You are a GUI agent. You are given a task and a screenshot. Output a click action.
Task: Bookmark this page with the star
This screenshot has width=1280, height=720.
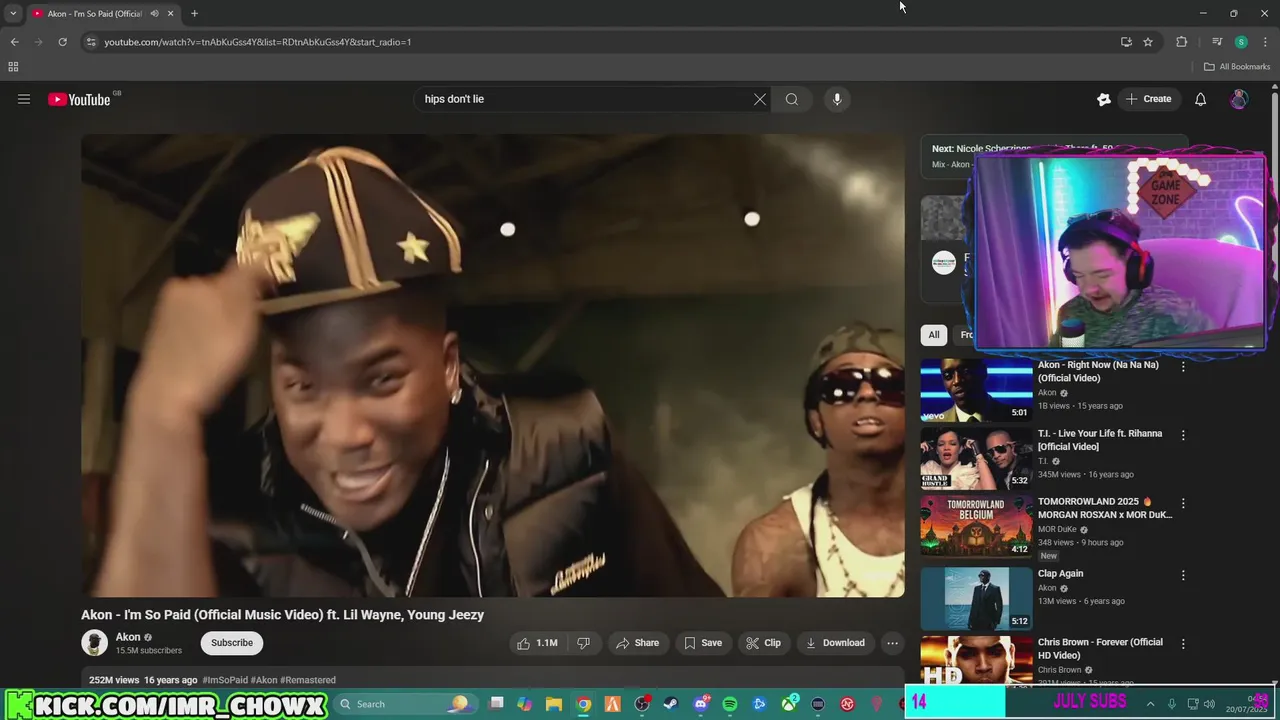point(1148,42)
